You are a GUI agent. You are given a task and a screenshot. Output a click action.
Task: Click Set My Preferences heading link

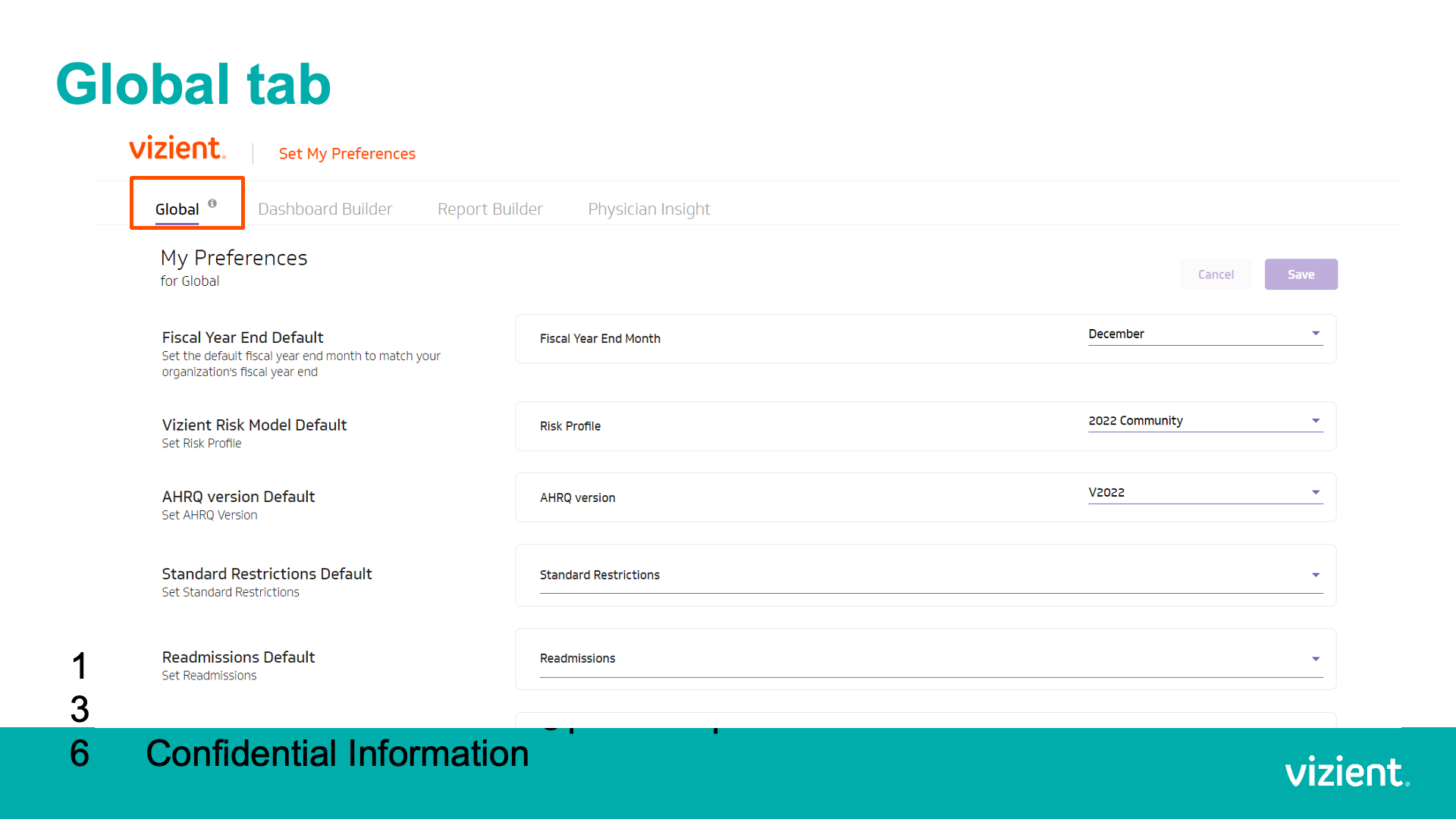(x=347, y=154)
